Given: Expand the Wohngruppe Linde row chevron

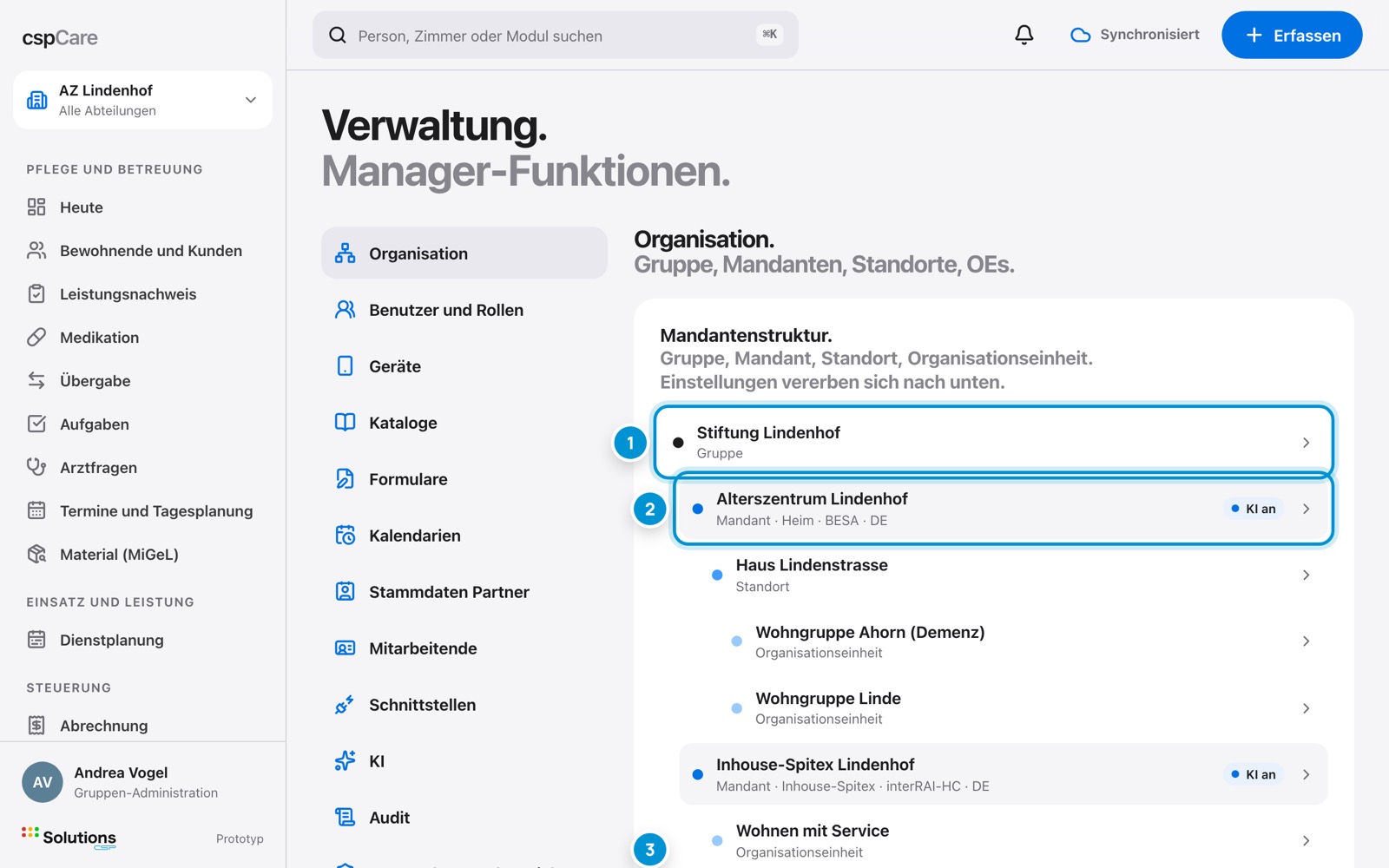Looking at the screenshot, I should click(x=1306, y=708).
